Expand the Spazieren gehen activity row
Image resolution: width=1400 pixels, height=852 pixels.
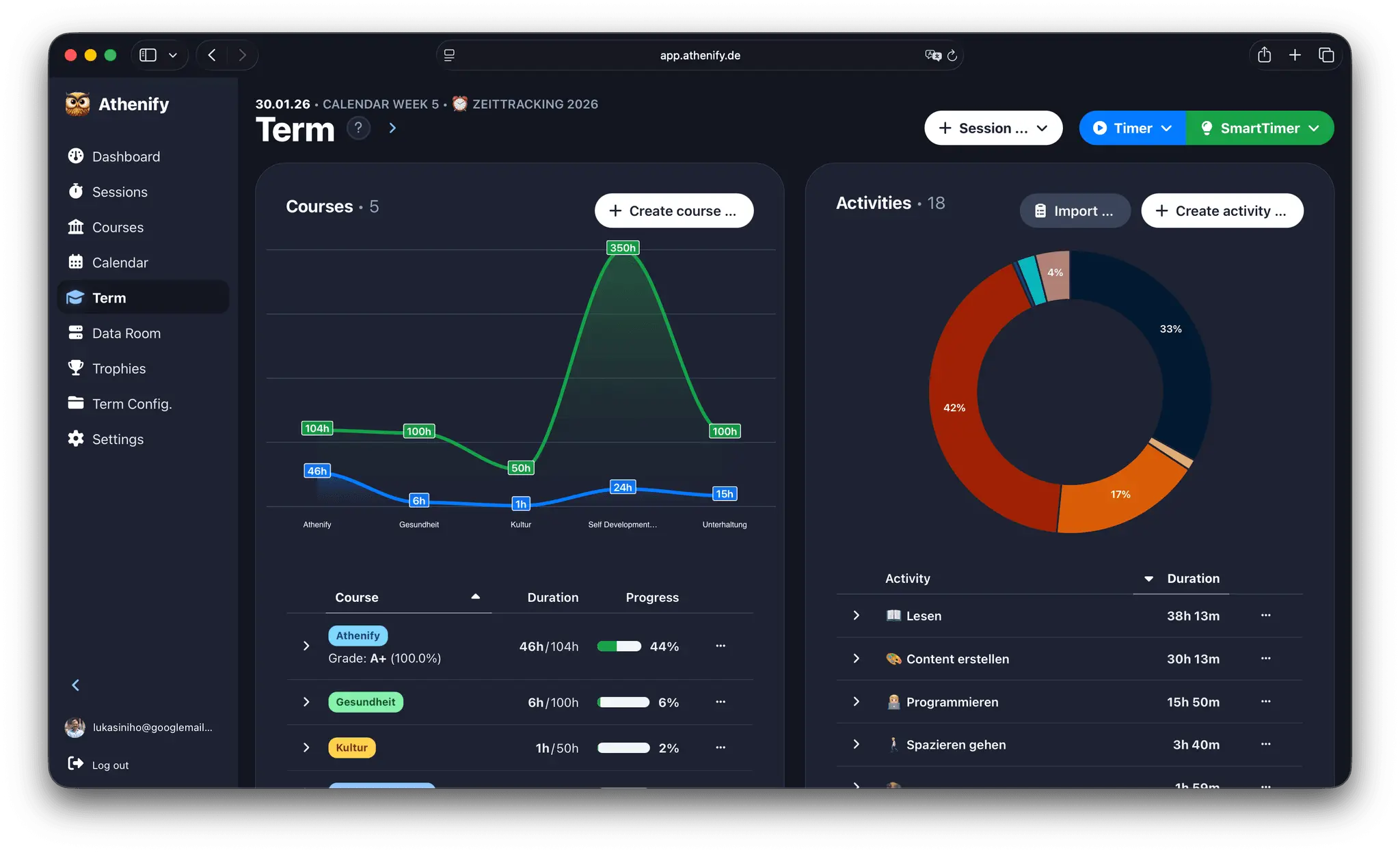(857, 744)
